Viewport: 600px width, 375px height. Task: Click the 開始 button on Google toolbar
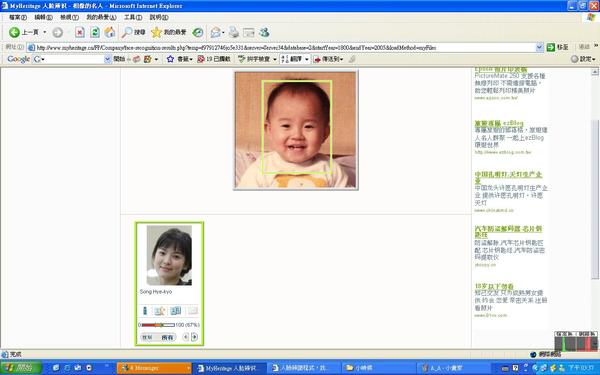[x=119, y=59]
